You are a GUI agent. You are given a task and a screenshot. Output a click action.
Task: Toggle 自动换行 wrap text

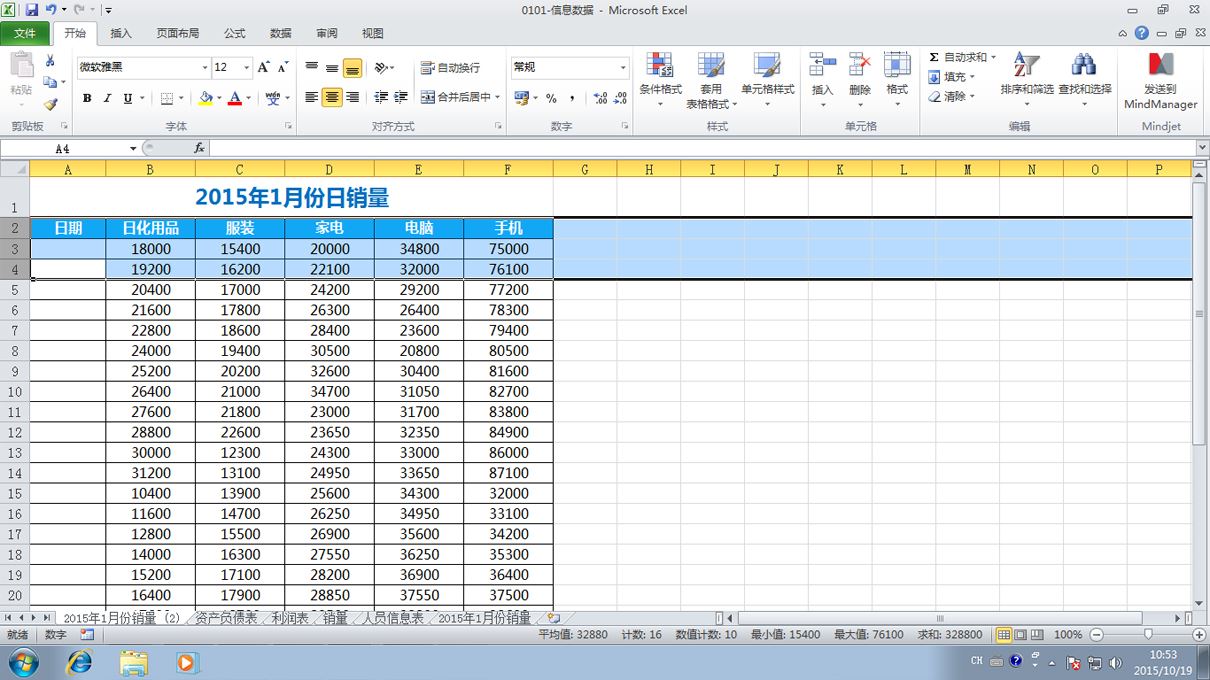[450, 68]
